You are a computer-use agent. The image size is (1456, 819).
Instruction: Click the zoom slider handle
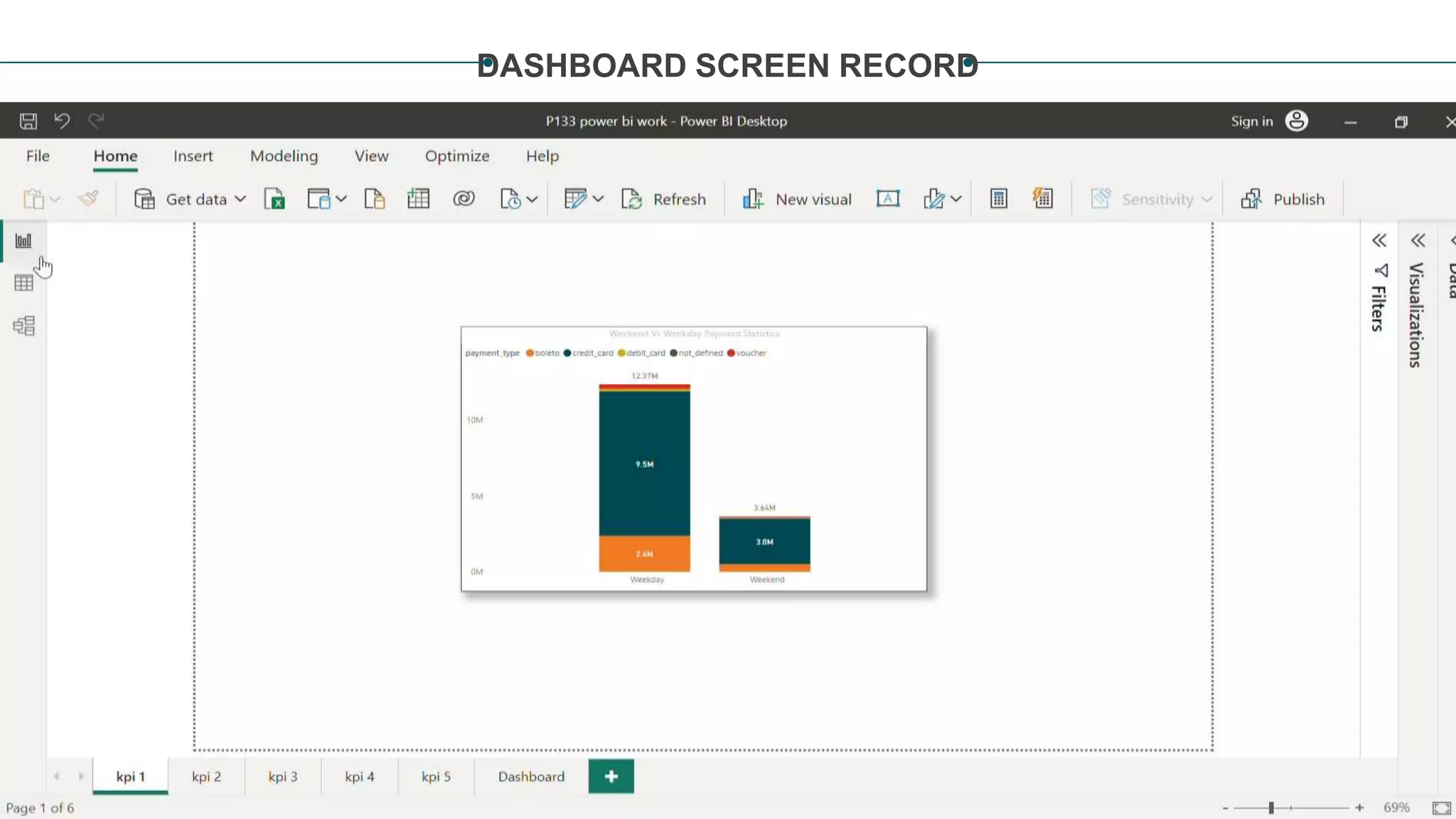click(1270, 808)
